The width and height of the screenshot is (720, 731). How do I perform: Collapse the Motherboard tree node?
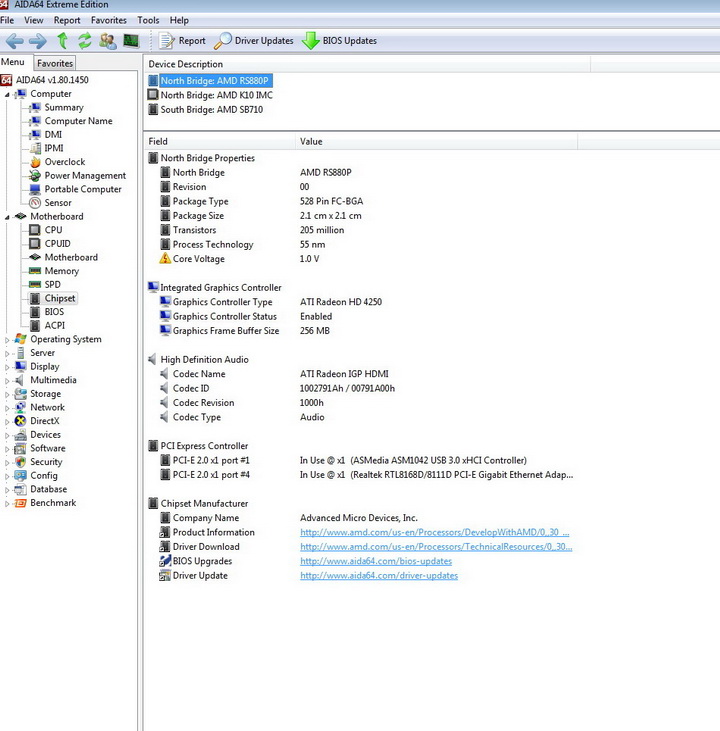[7, 217]
